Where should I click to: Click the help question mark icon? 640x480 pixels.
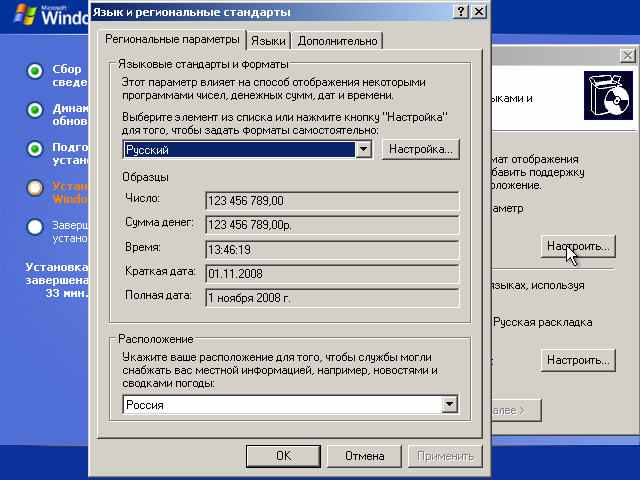[460, 11]
